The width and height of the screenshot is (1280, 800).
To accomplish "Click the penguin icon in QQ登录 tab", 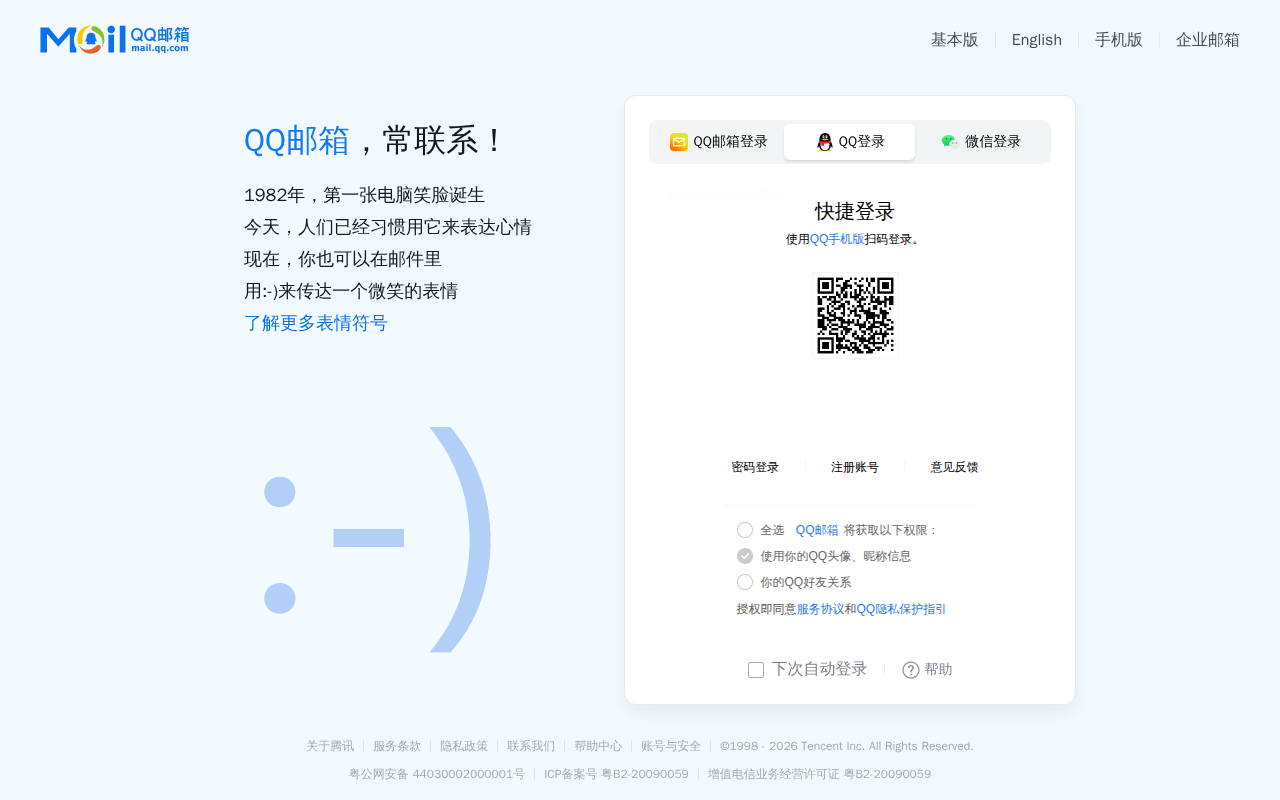I will (x=825, y=142).
